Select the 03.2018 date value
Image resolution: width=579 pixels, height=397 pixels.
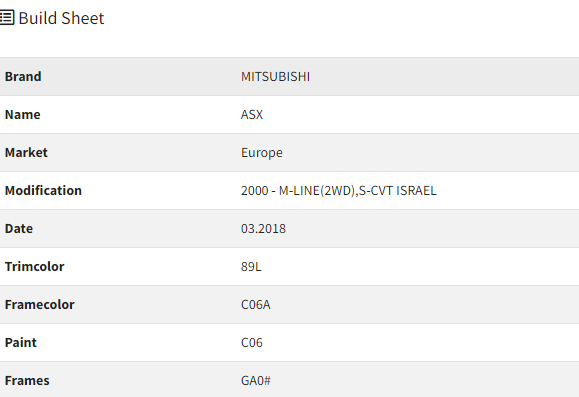263,229
